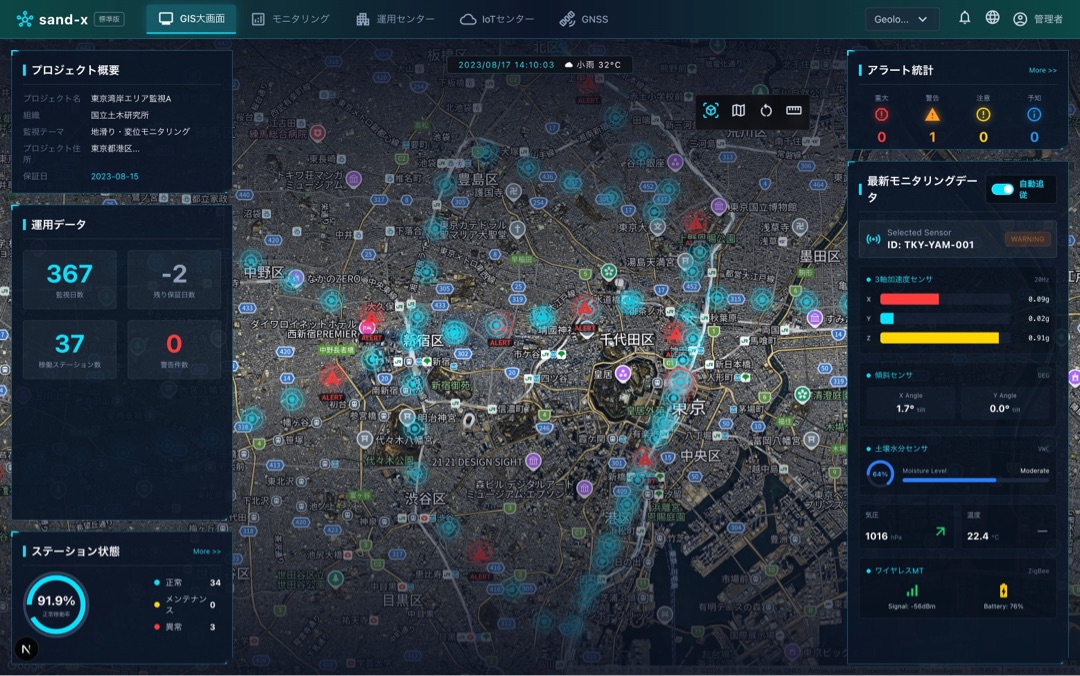Screen dimensions: 1080x676
Task: Open the Geolo... project dropdown
Action: (x=902, y=19)
